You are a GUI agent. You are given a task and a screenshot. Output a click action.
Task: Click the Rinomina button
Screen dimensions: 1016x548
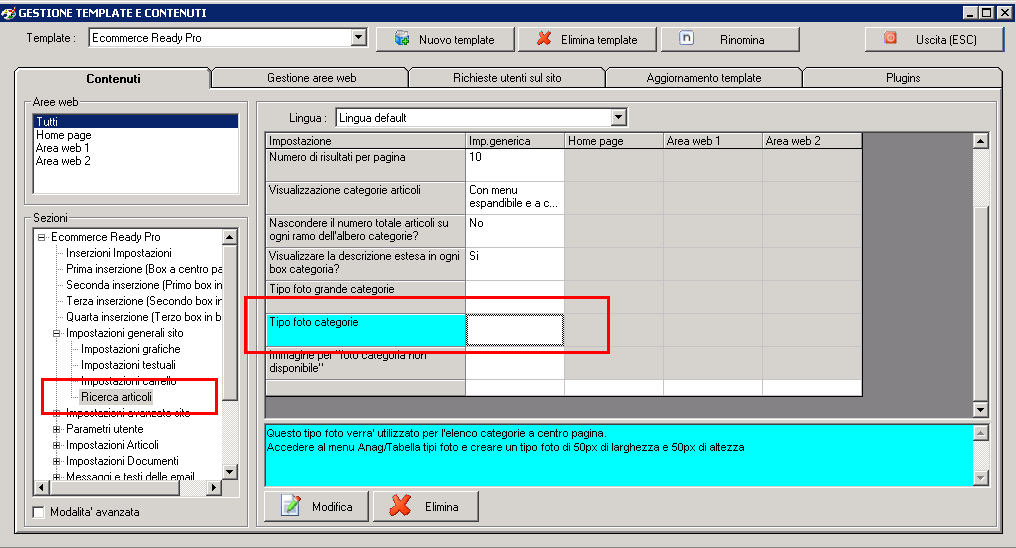click(x=730, y=39)
